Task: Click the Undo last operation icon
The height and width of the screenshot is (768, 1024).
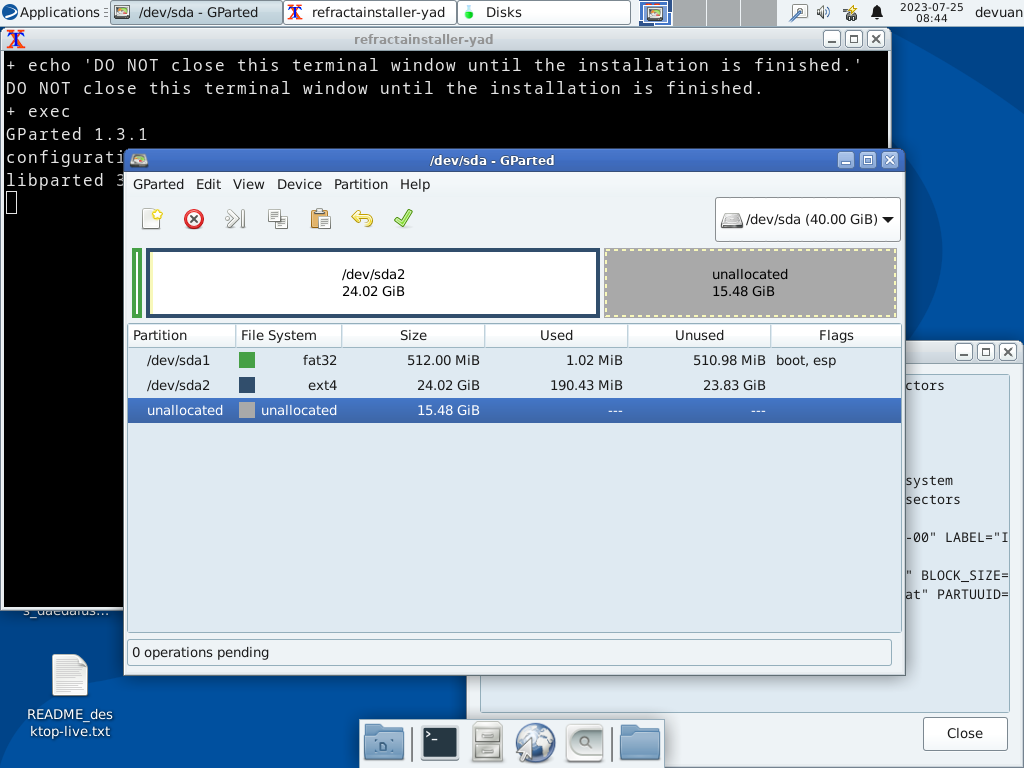Action: coord(362,219)
